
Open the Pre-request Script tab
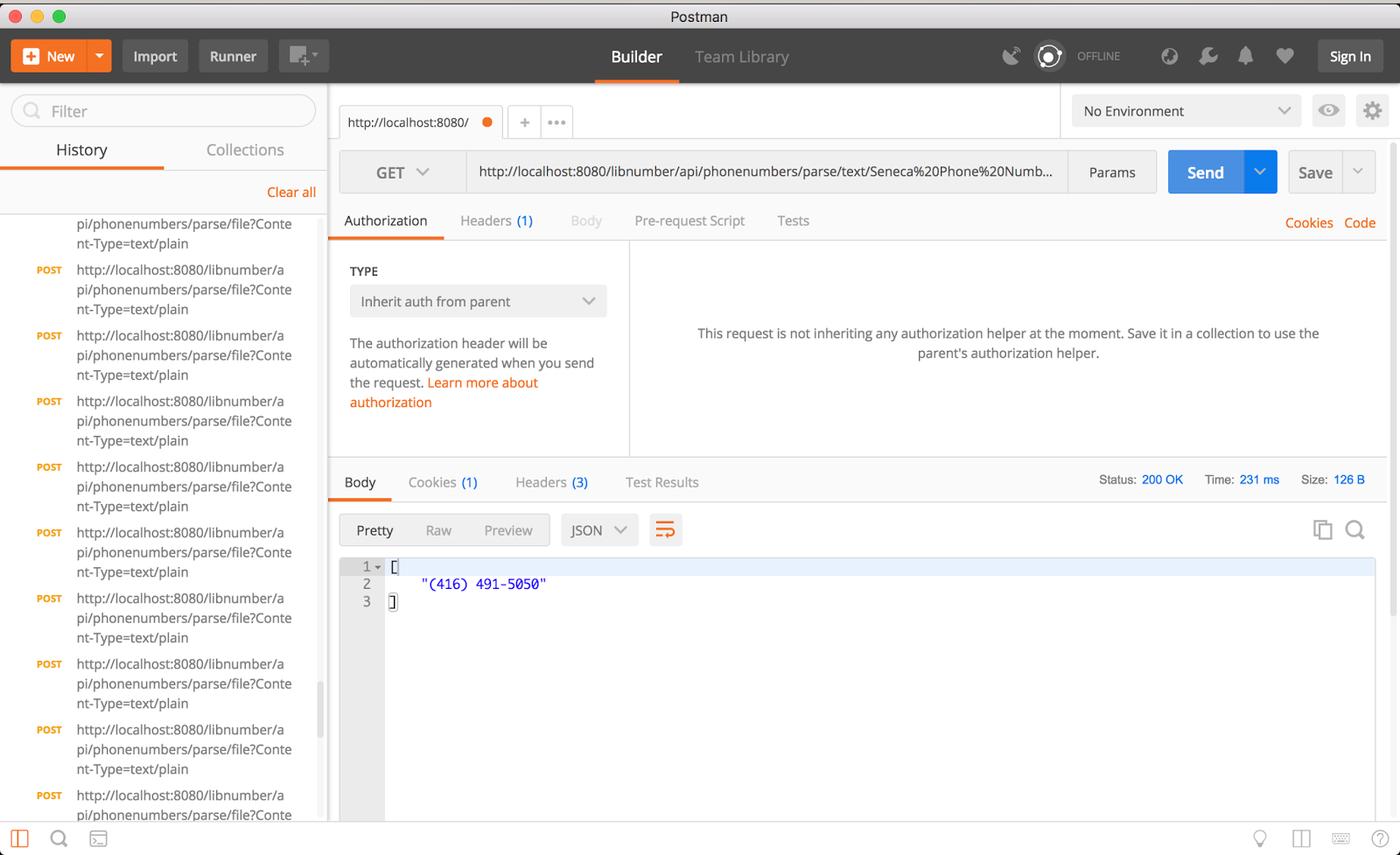(x=689, y=221)
